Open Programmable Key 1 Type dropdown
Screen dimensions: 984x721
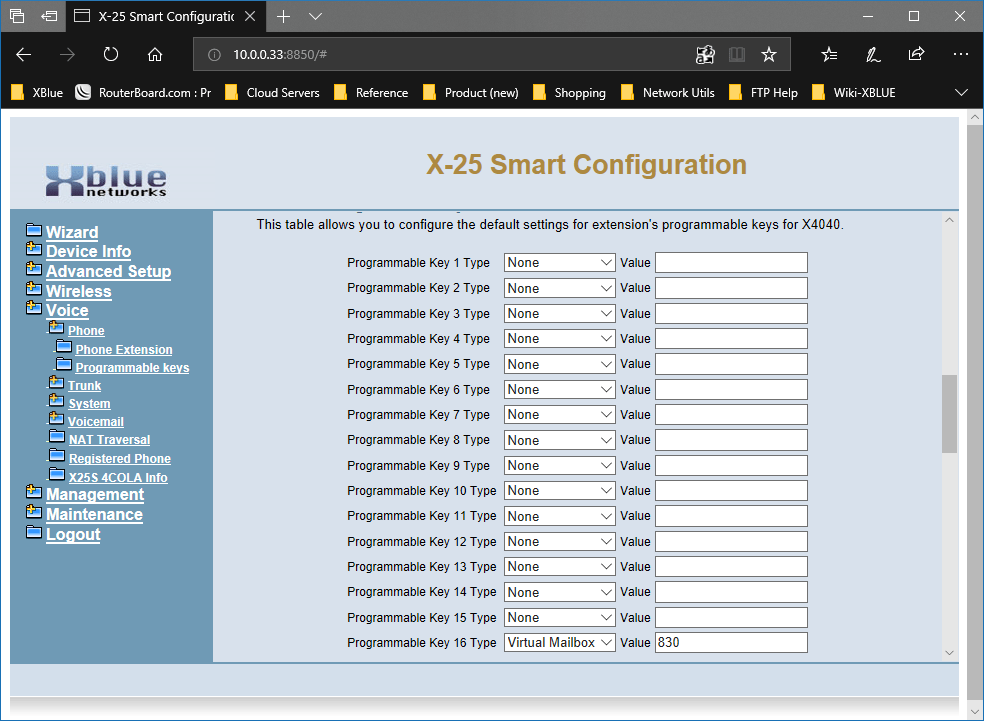pos(559,263)
